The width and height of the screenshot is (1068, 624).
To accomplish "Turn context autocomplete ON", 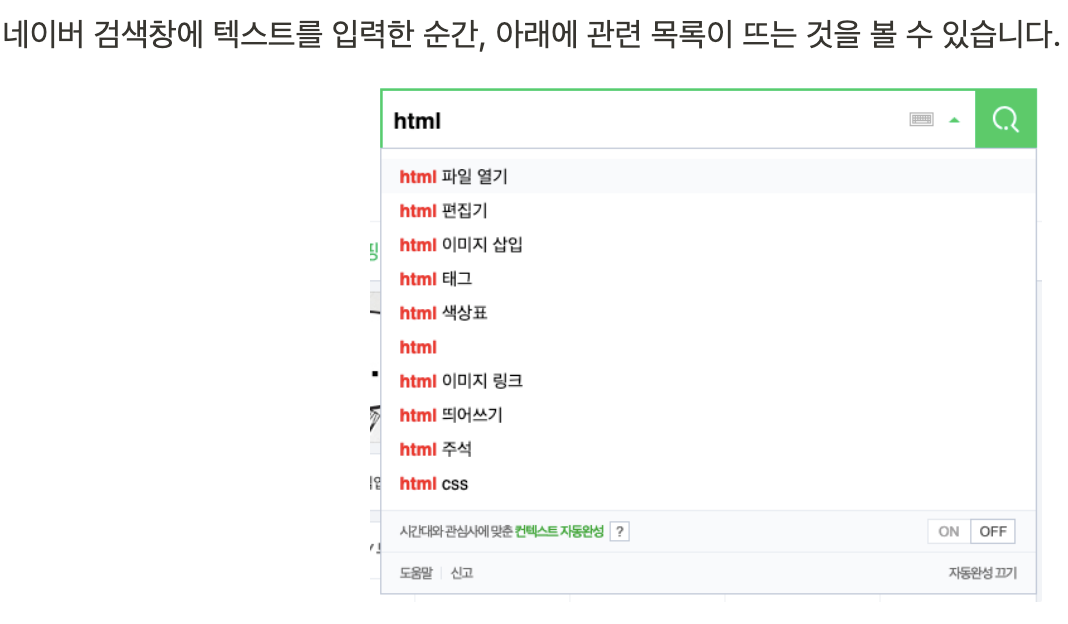I will point(949,531).
